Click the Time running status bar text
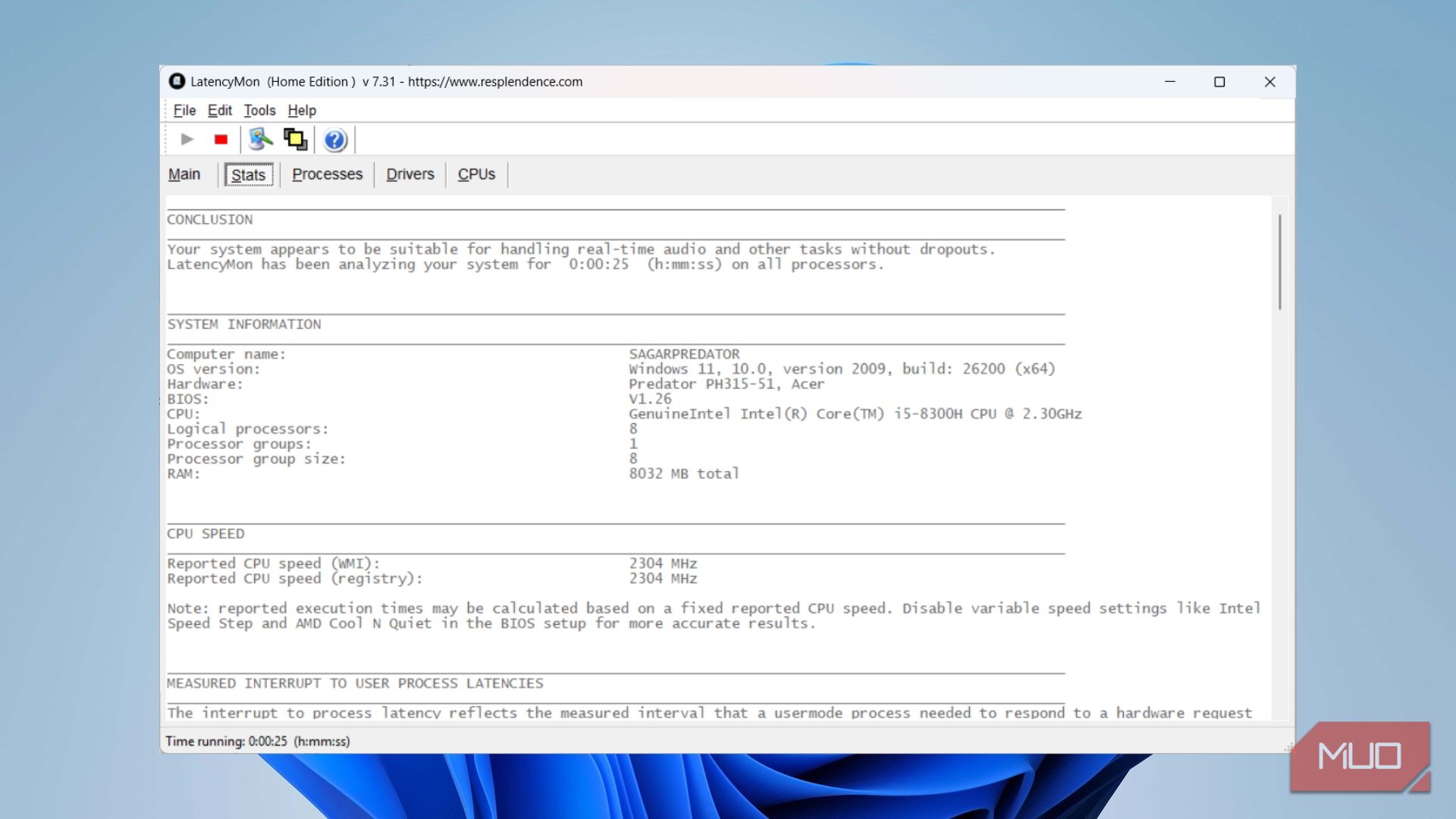Screen dimensions: 1456x819 click(x=258, y=742)
